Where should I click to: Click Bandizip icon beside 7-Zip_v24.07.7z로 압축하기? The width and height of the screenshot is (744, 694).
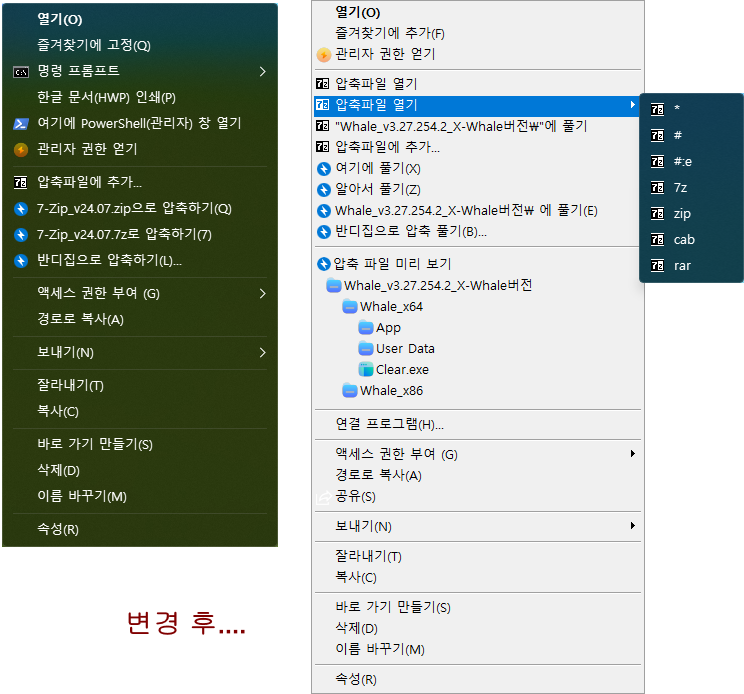click(x=21, y=234)
